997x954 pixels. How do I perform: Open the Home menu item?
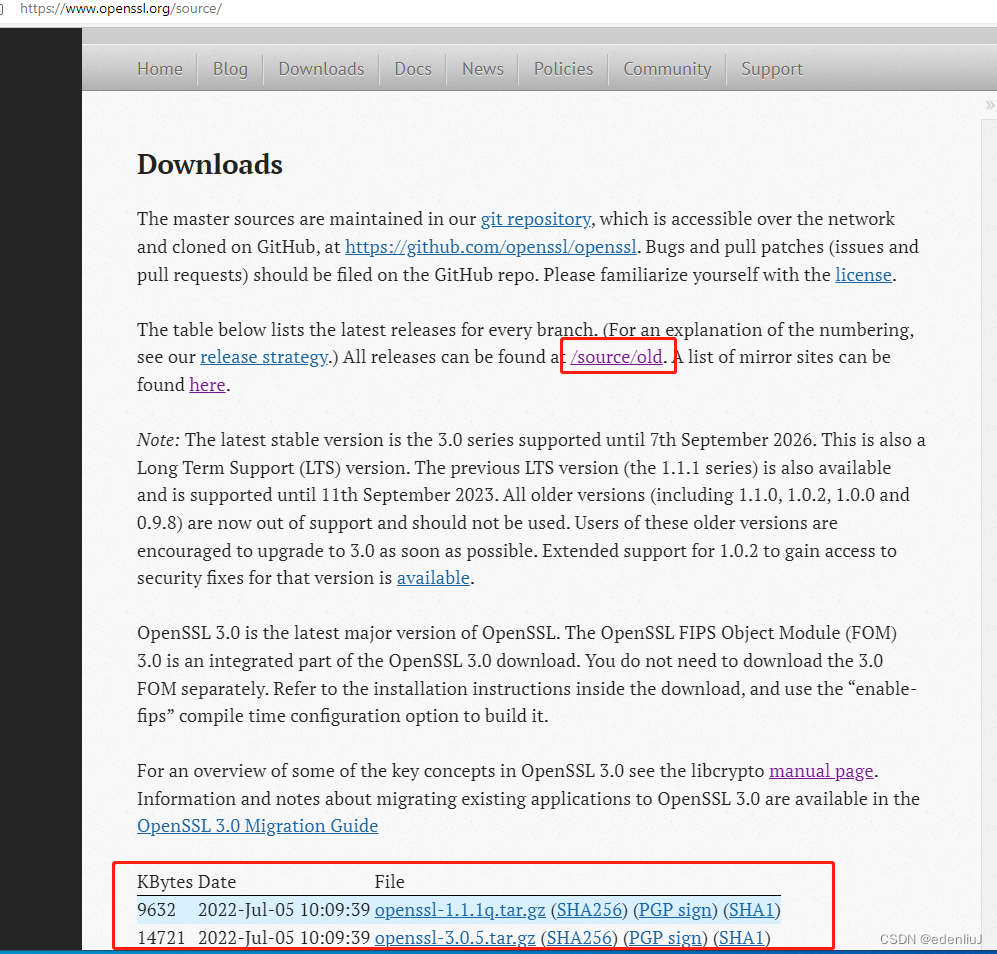click(159, 68)
